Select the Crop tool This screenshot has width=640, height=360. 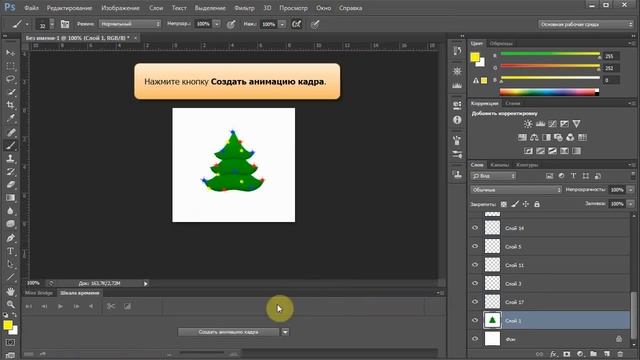[x=11, y=105]
